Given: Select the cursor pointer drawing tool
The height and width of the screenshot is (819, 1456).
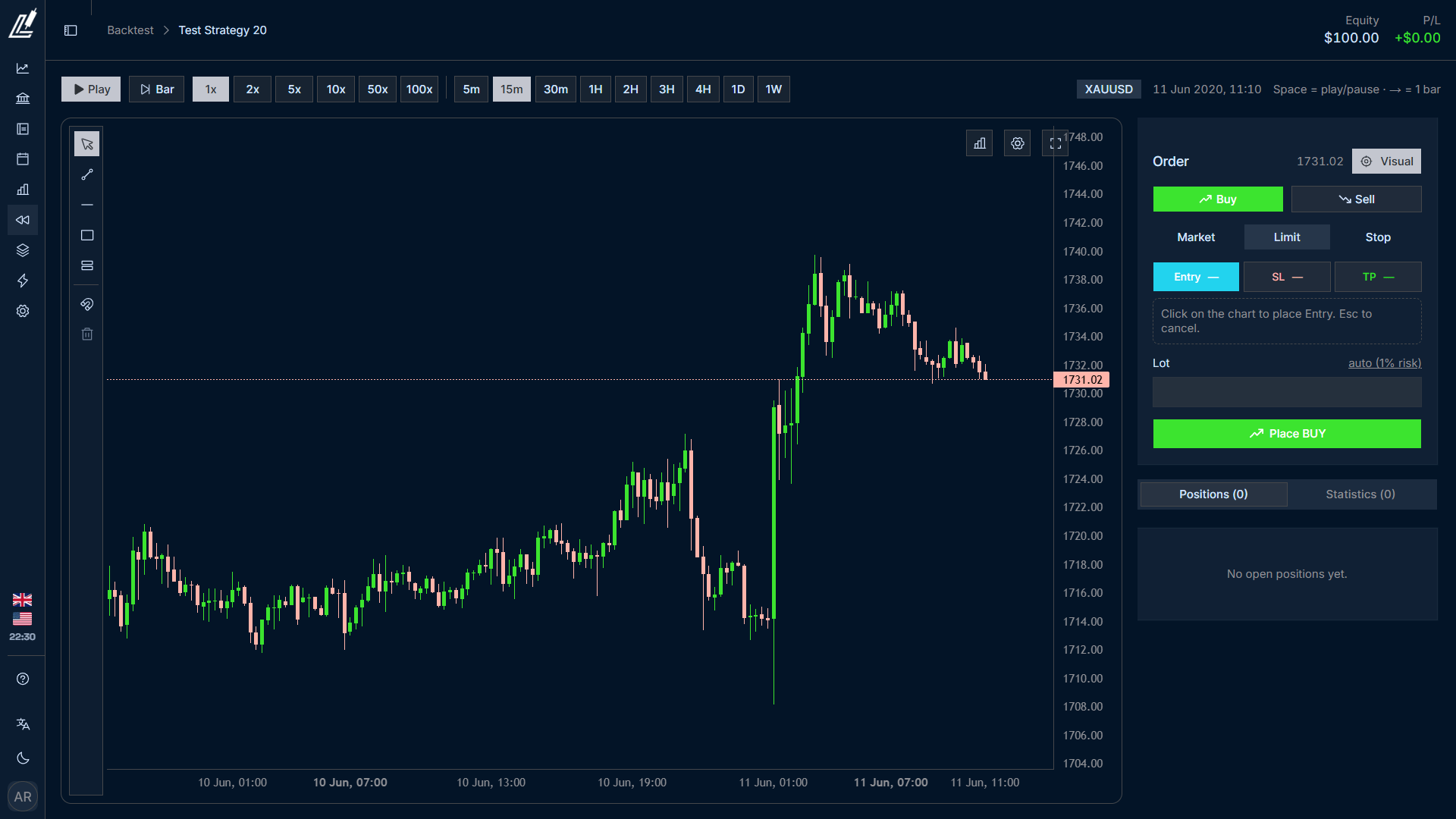Looking at the screenshot, I should click(87, 144).
